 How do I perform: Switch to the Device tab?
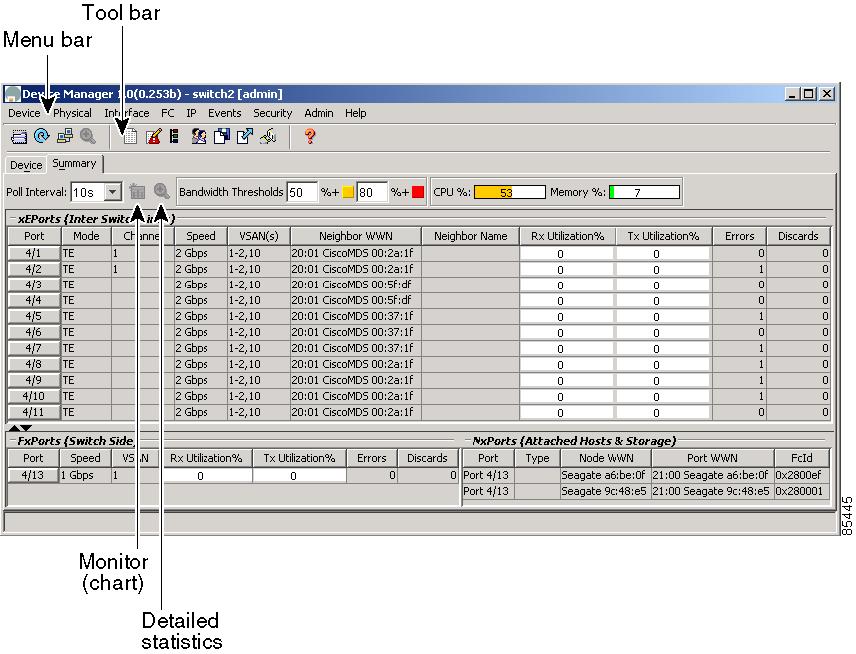coord(25,164)
